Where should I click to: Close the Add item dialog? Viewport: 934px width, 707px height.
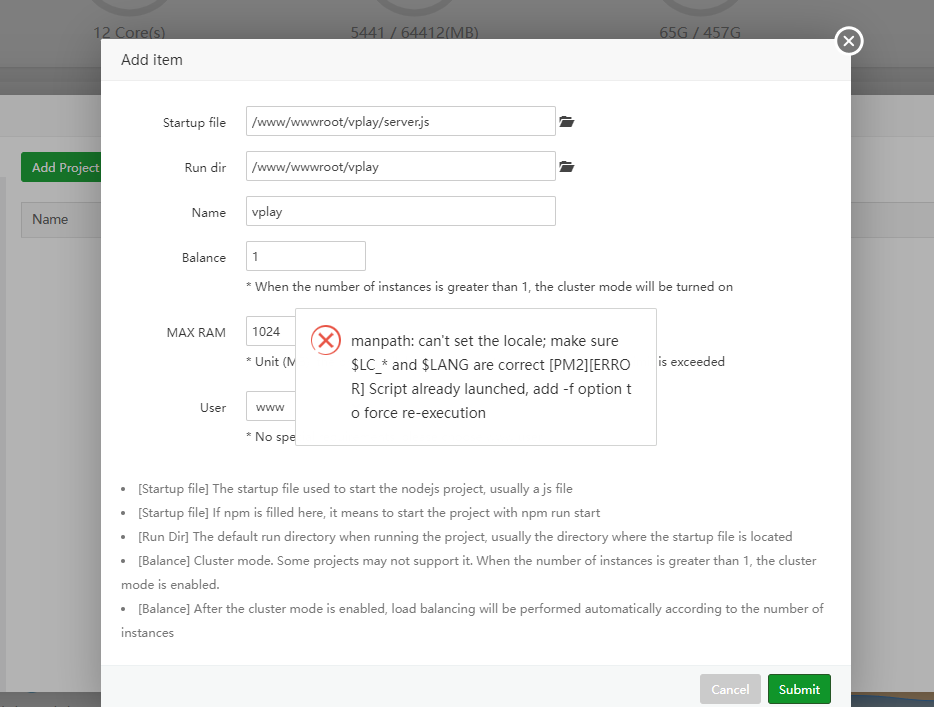[848, 41]
